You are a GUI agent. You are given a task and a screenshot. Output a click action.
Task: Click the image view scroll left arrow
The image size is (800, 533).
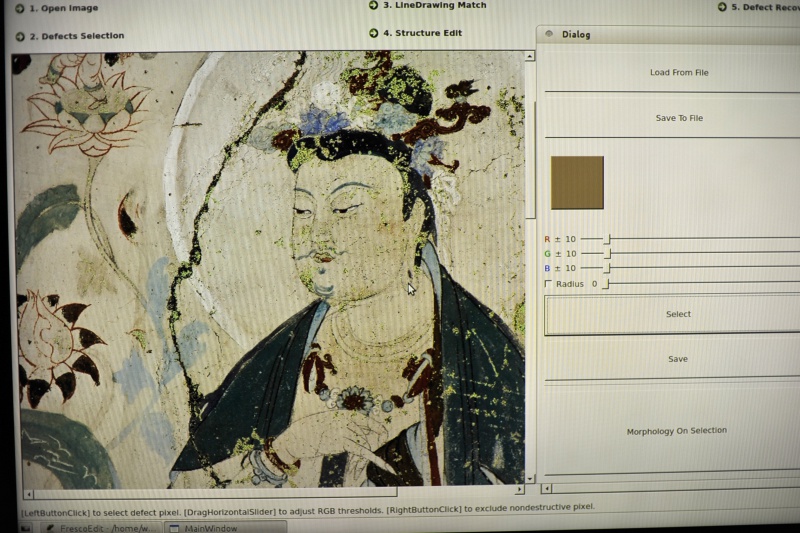(29, 494)
